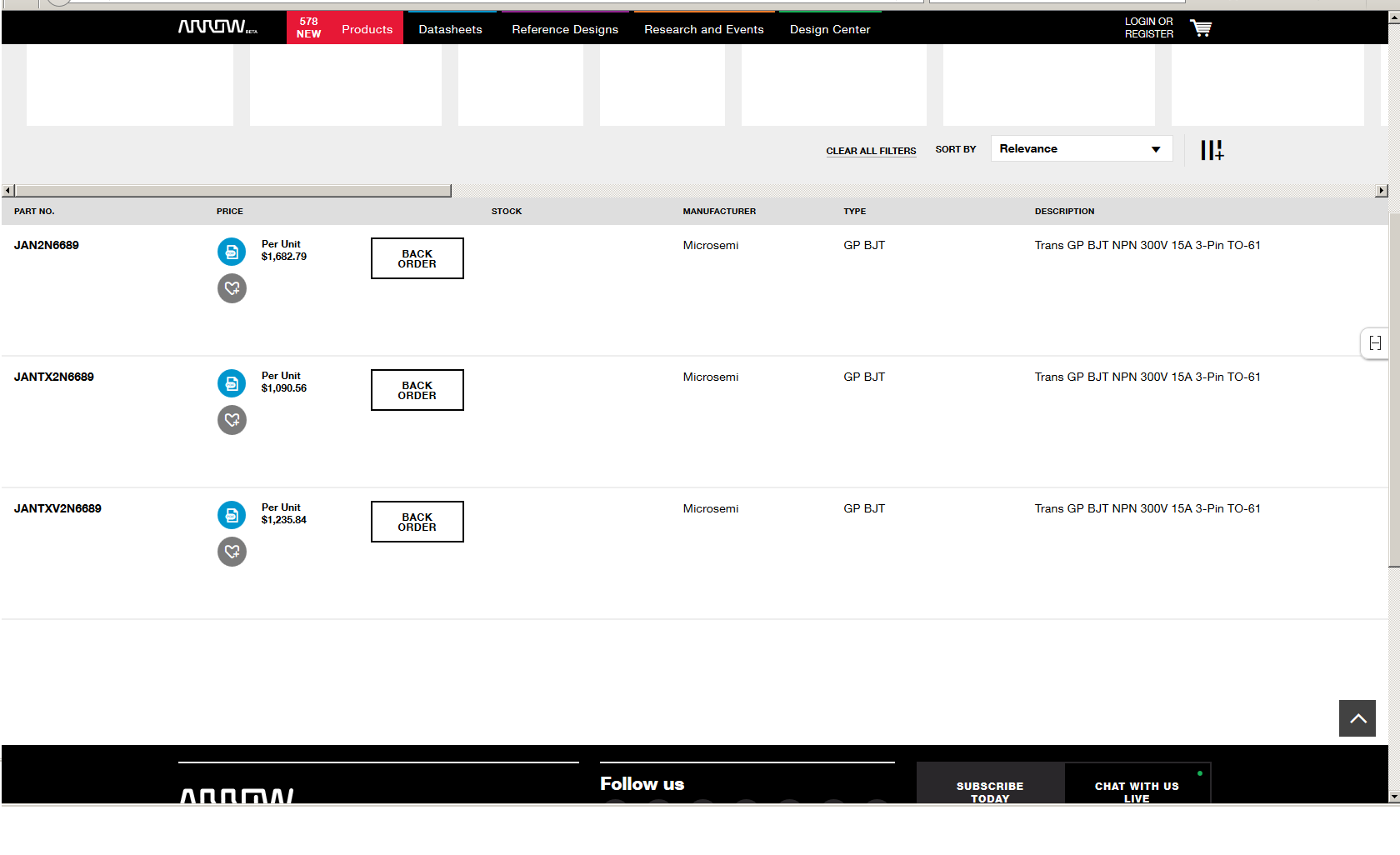Add JANTX2N6689 to favorites heart icon
The image size is (1400, 855).
[x=232, y=420]
